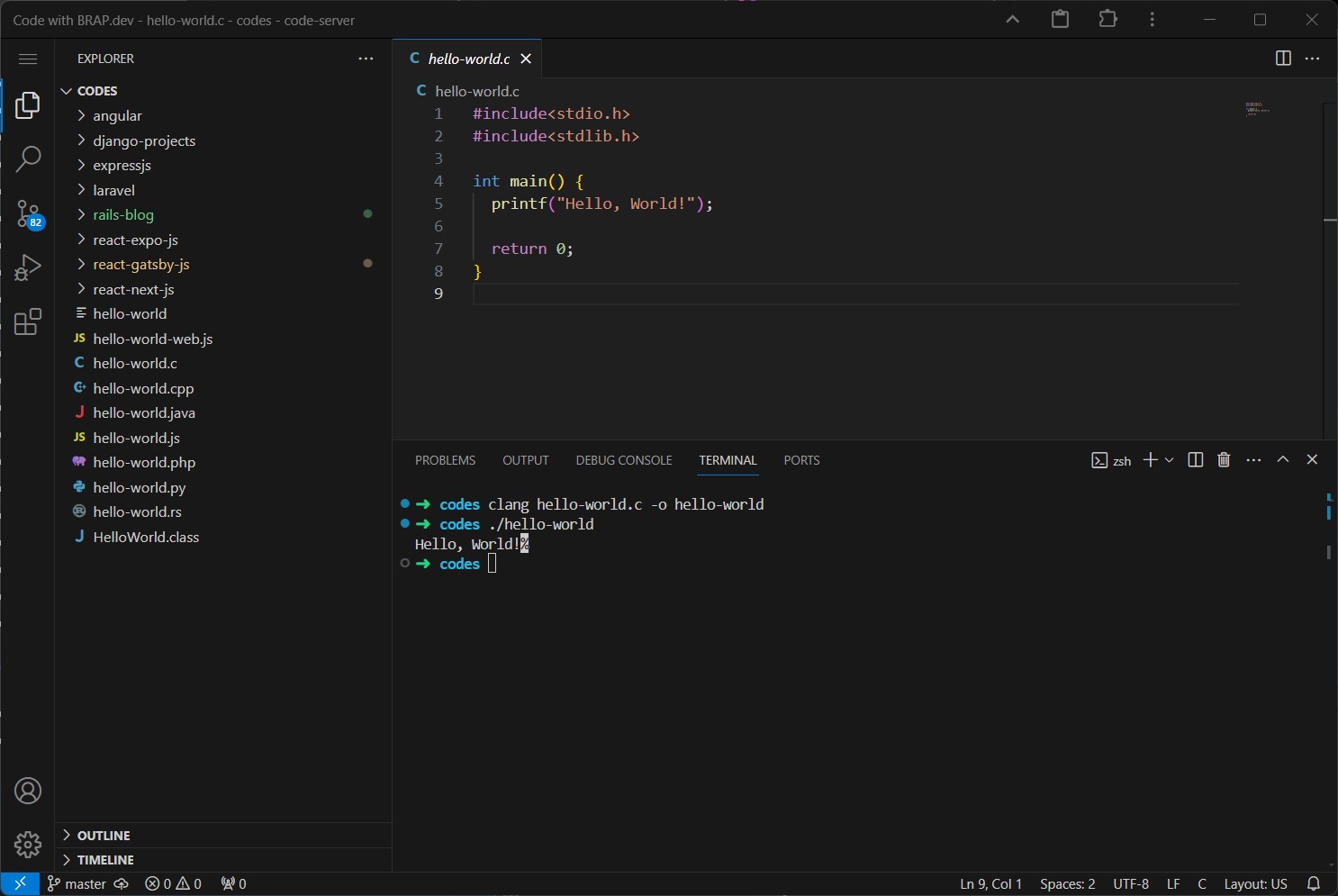This screenshot has width=1338, height=896.
Task: Open the Extensions view
Action: [x=28, y=321]
